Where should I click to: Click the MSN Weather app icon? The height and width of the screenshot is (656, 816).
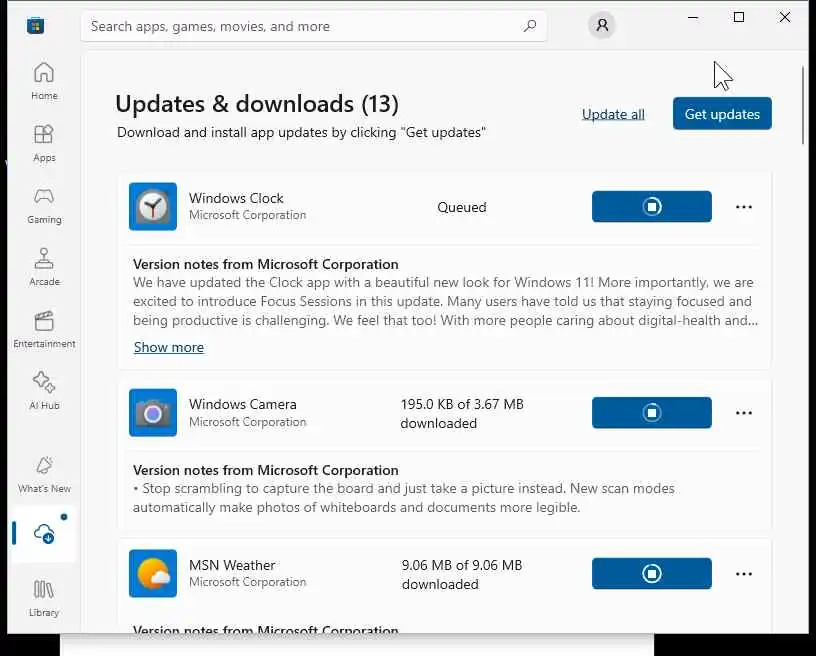click(x=153, y=573)
